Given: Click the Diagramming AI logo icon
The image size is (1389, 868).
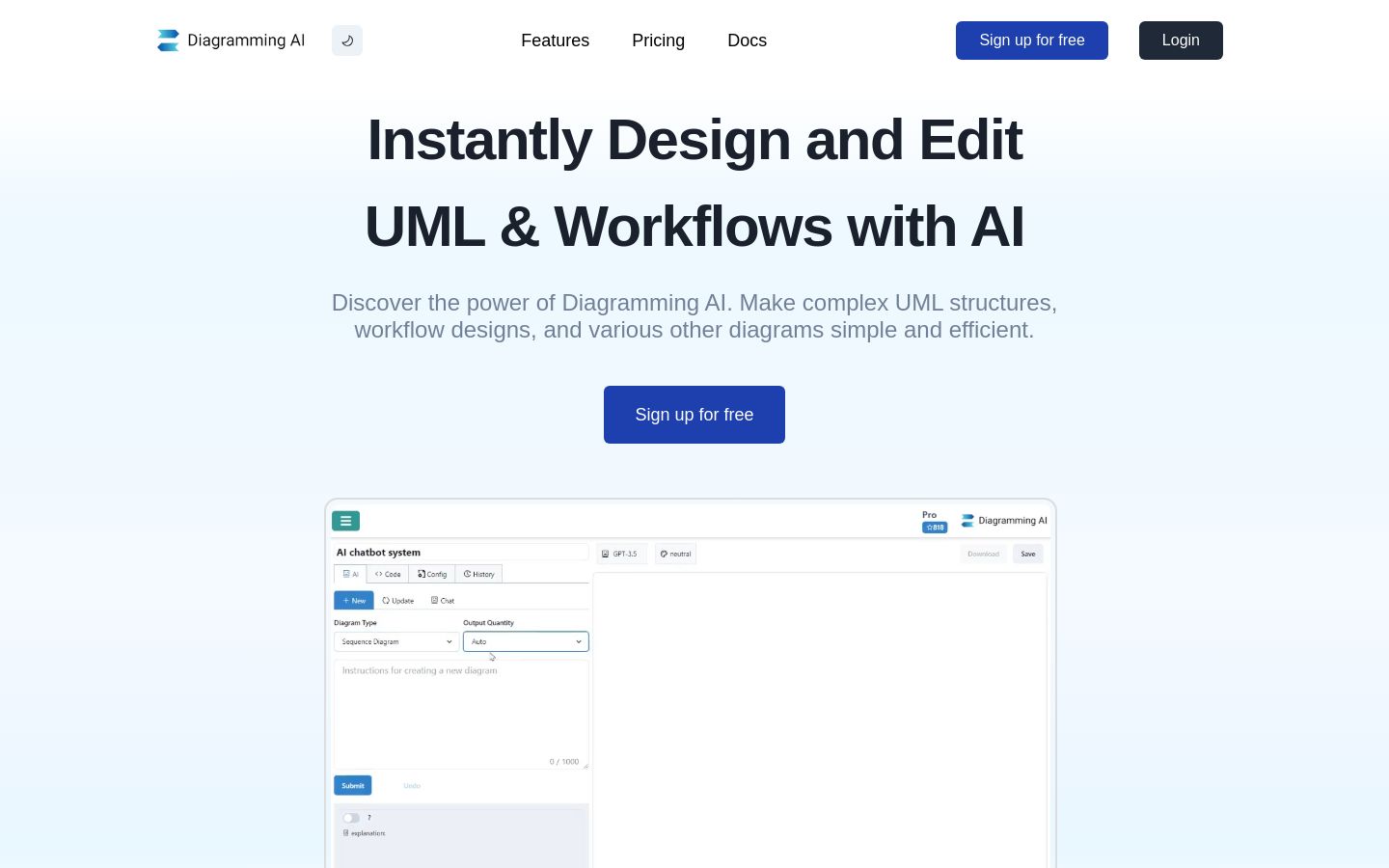Looking at the screenshot, I should coord(168,41).
